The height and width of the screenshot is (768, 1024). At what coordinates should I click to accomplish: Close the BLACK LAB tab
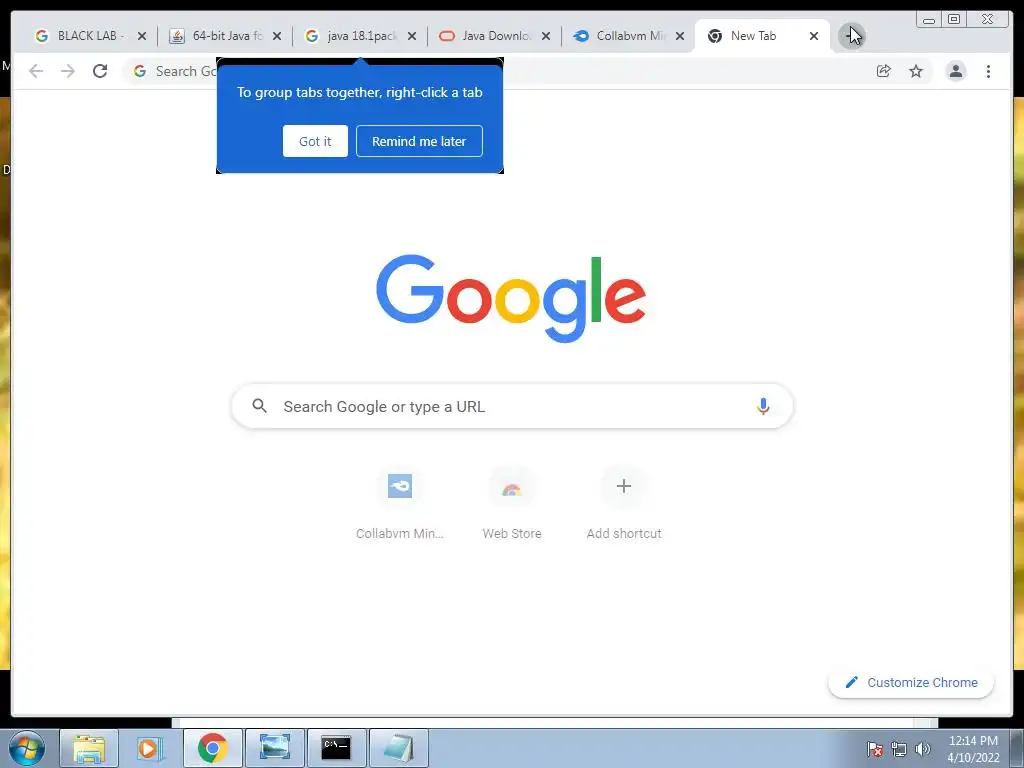142,36
